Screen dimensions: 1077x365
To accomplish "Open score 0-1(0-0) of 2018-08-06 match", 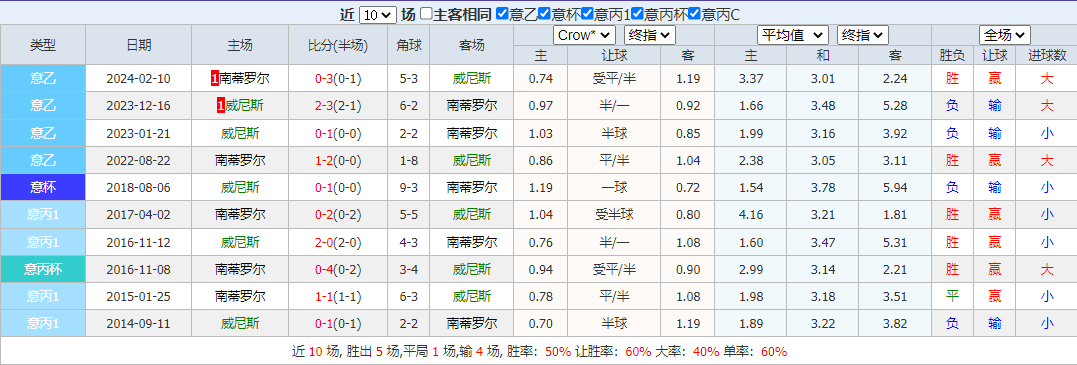I will click(338, 188).
